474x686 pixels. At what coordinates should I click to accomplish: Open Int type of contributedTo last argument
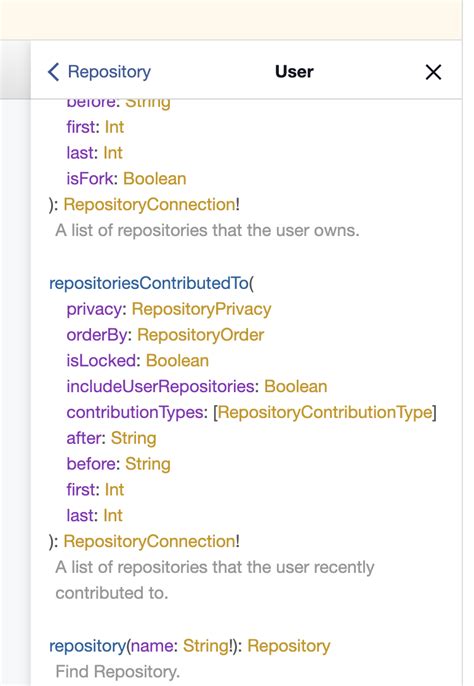[x=113, y=515]
